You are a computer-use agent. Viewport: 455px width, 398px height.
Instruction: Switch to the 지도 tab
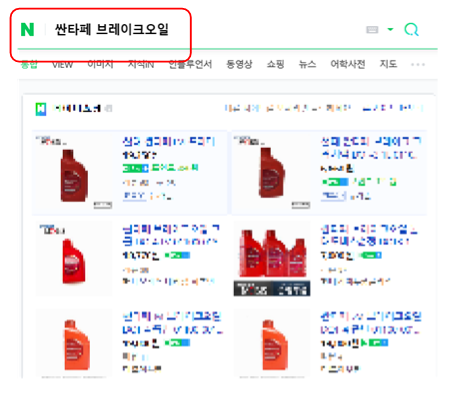pos(388,64)
